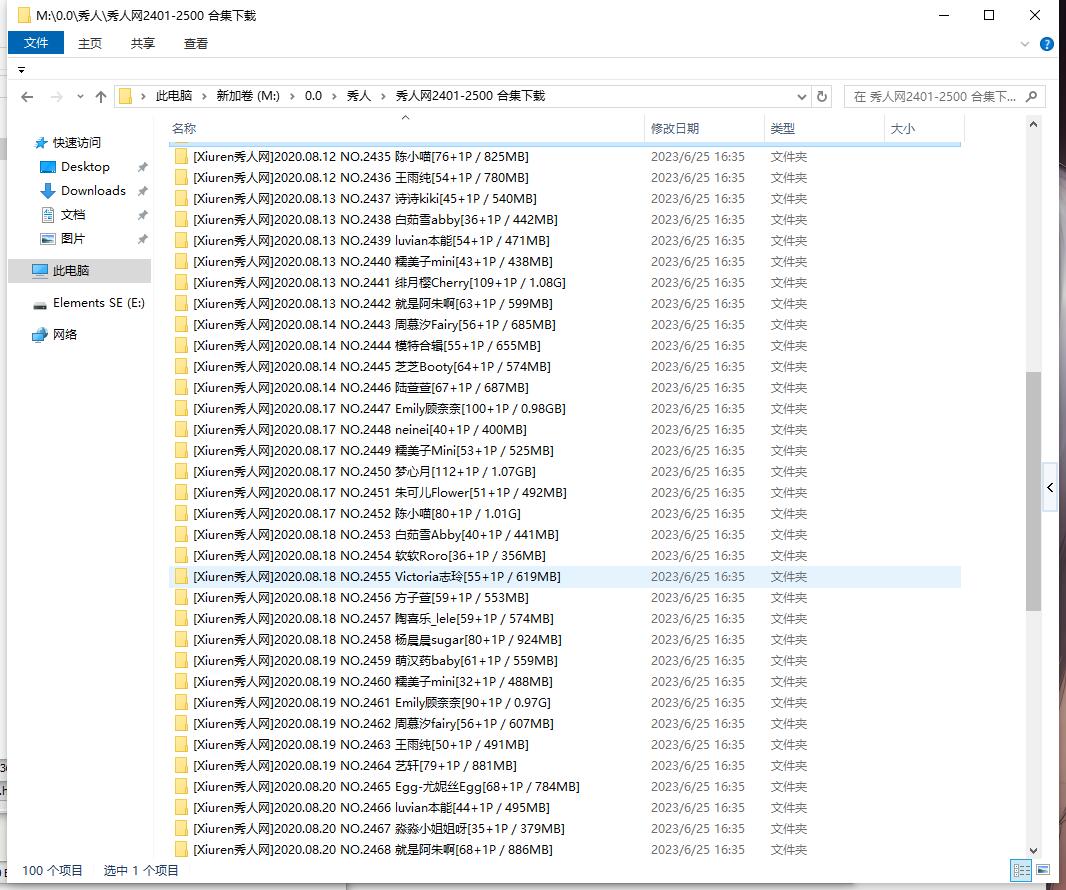1066x890 pixels.
Task: Click folder icon of NO.2452 陈小喵
Action: point(181,513)
